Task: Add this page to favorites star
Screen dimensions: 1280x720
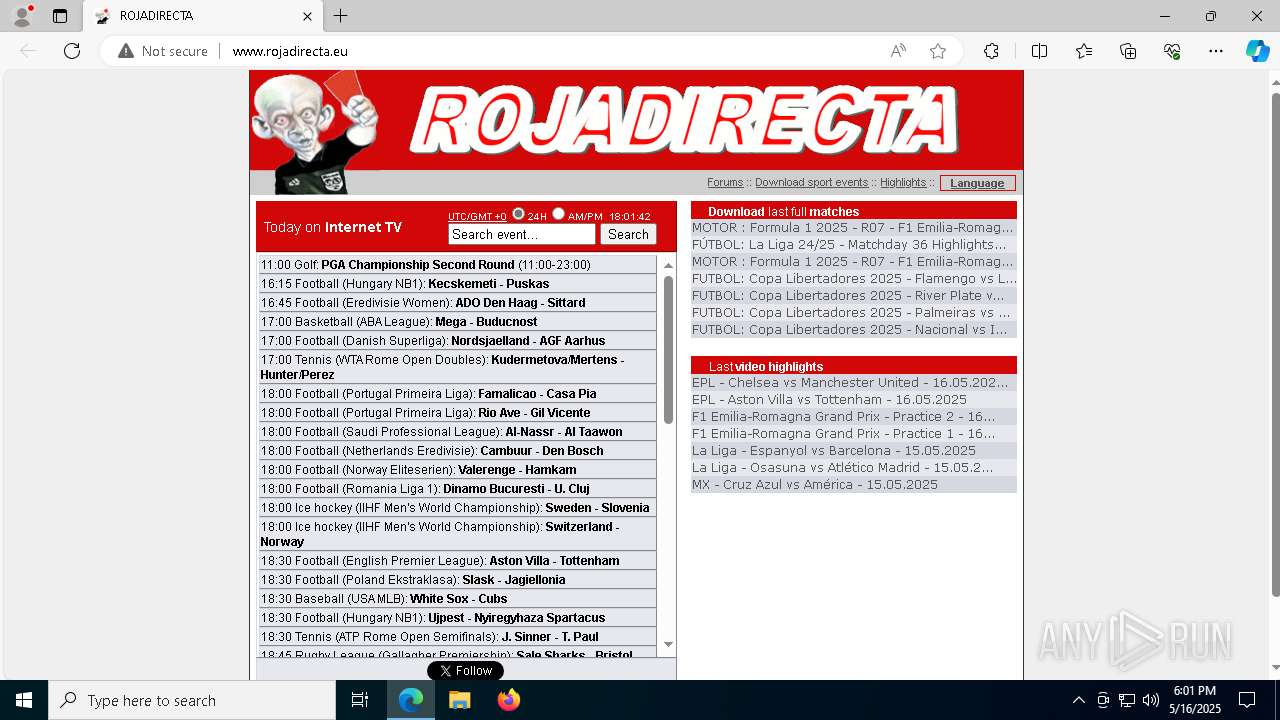Action: [x=938, y=51]
